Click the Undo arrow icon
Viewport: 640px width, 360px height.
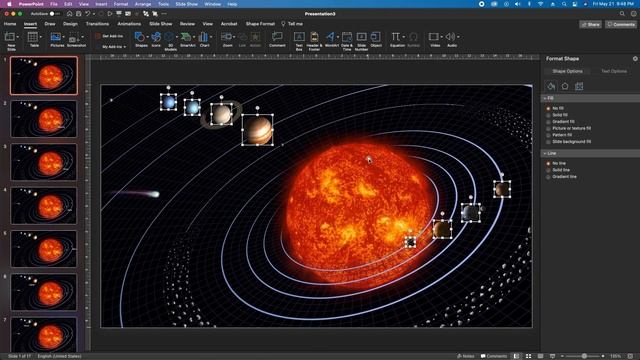coord(87,14)
